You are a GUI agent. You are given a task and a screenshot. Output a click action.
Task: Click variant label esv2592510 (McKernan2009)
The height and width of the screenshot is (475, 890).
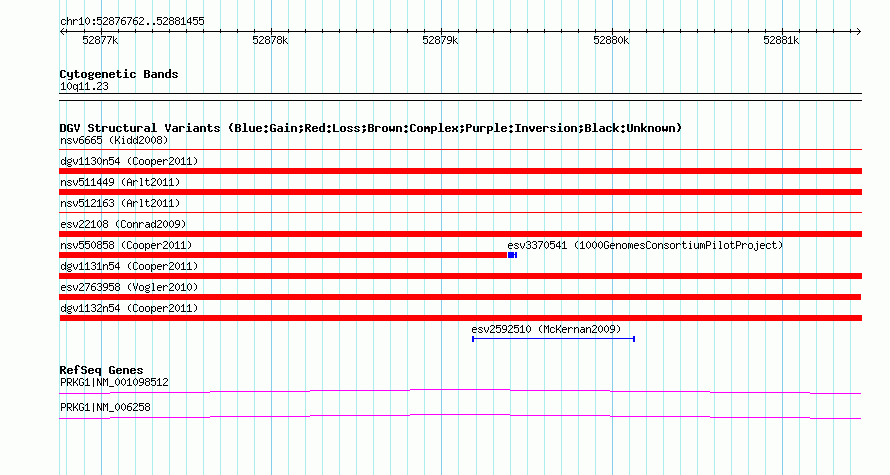(x=546, y=329)
